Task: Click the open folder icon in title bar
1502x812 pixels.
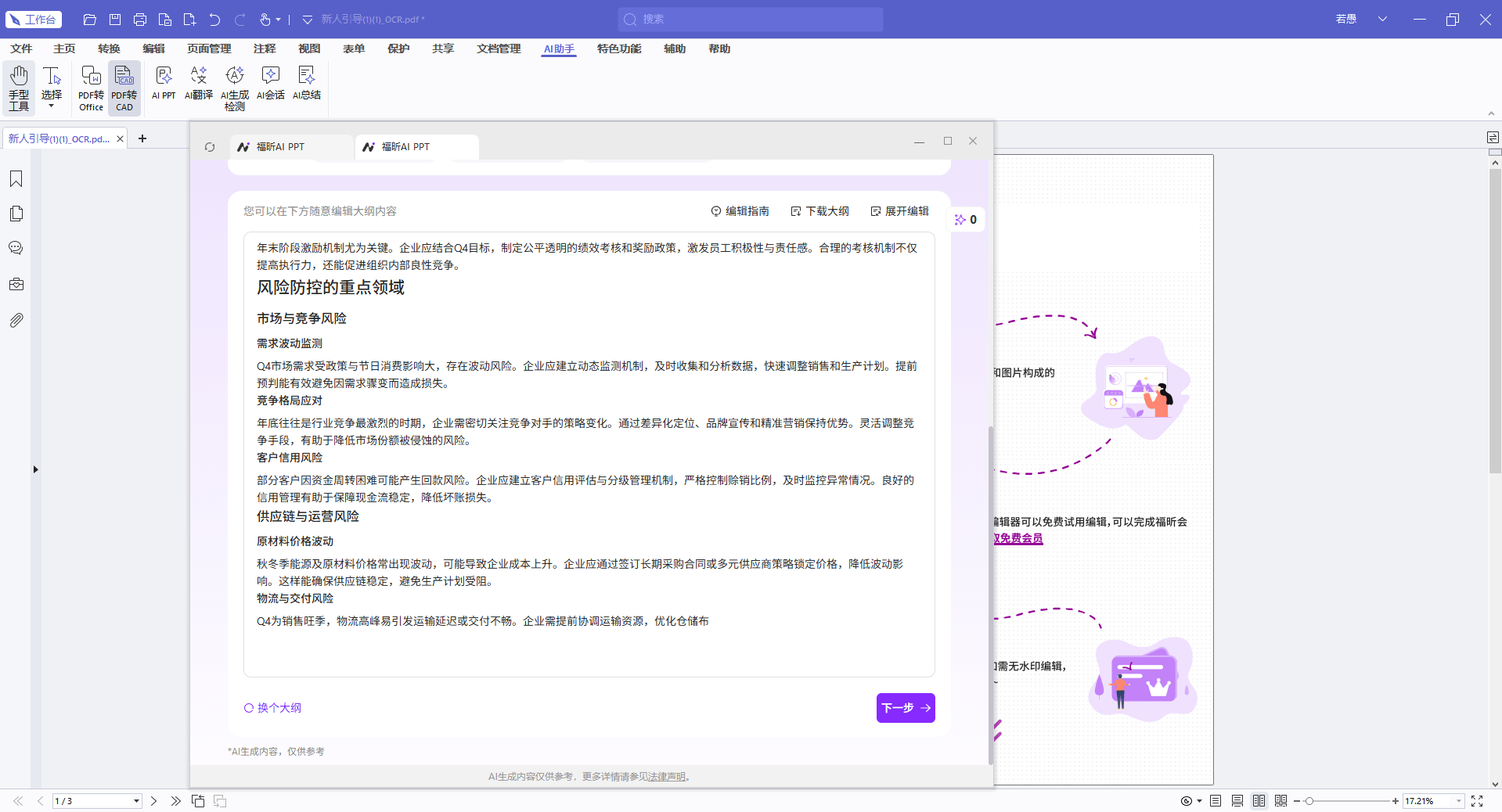Action: coord(90,20)
